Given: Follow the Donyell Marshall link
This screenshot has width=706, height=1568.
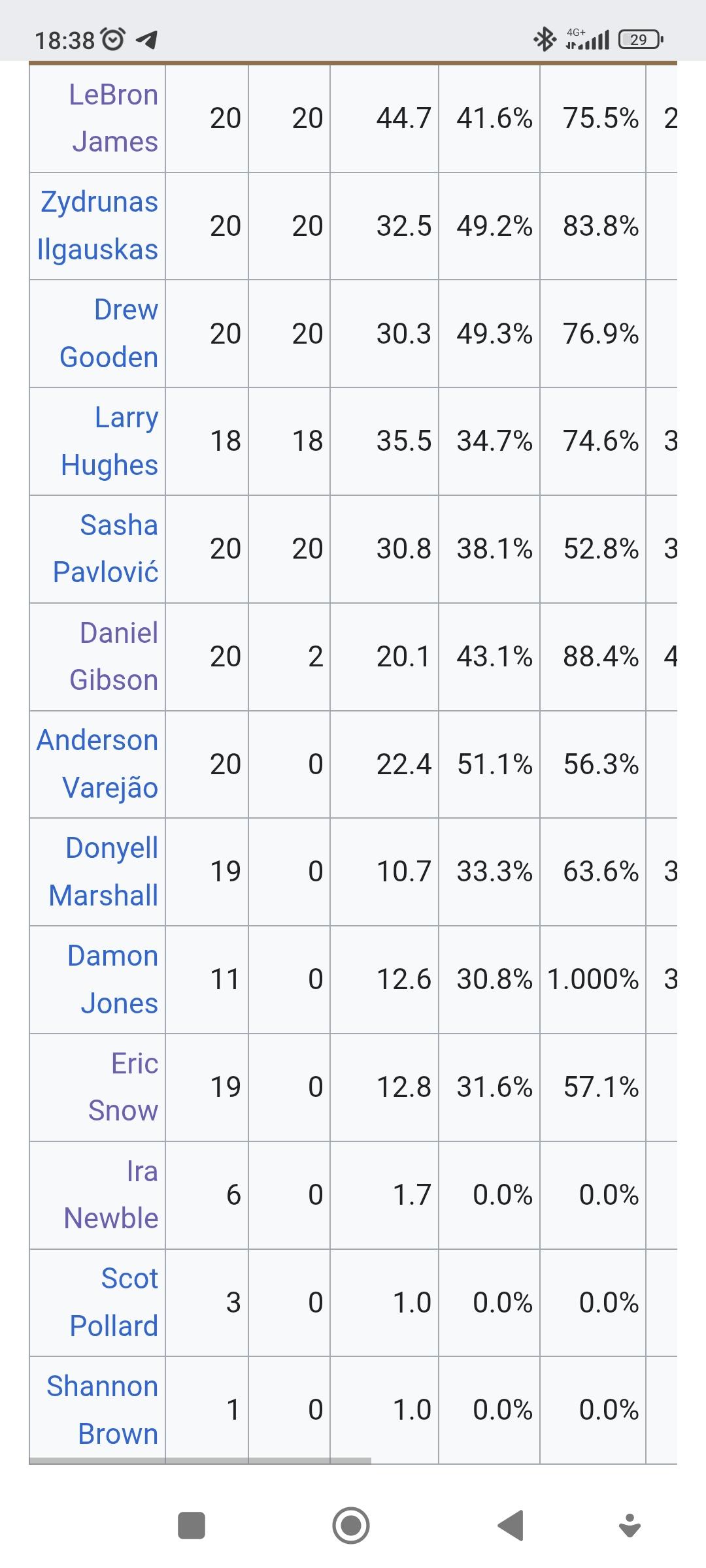Looking at the screenshot, I should point(103,872).
